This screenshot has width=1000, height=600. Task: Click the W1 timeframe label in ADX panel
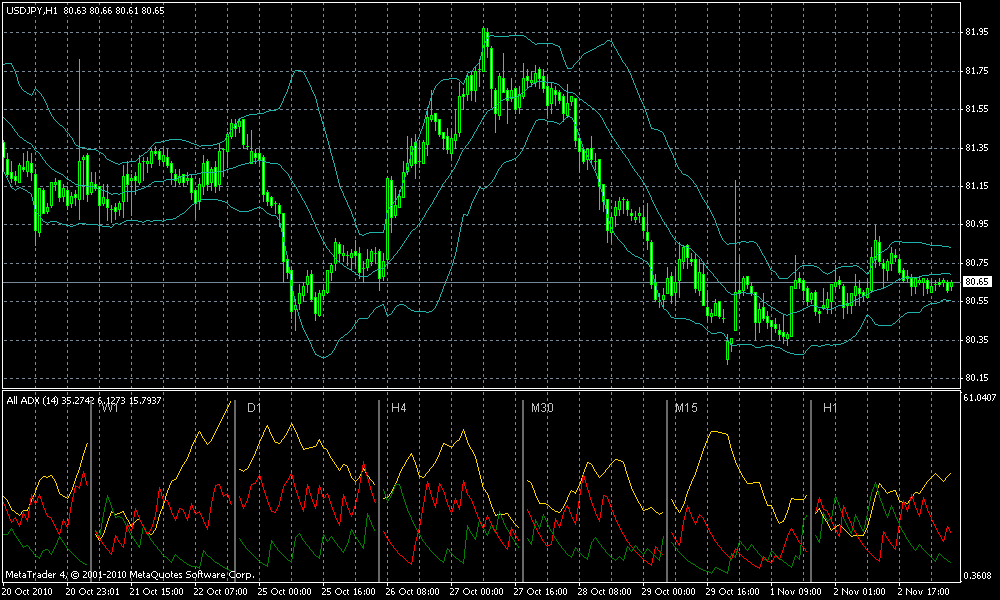click(x=110, y=408)
